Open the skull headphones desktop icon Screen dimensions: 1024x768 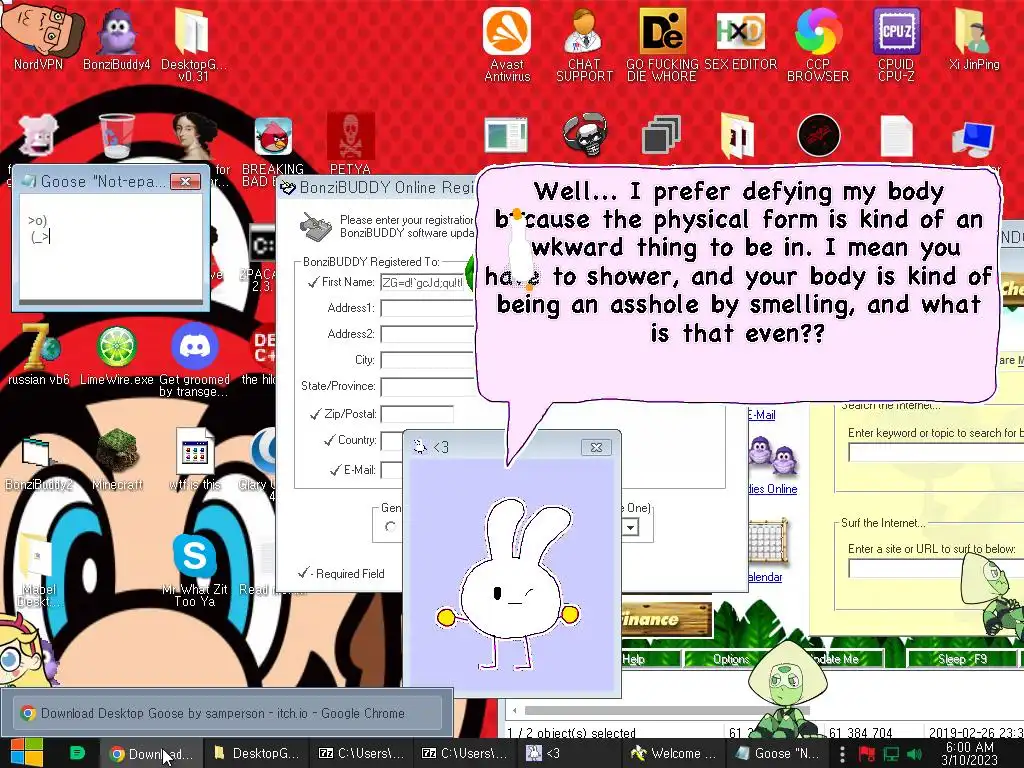pos(584,136)
